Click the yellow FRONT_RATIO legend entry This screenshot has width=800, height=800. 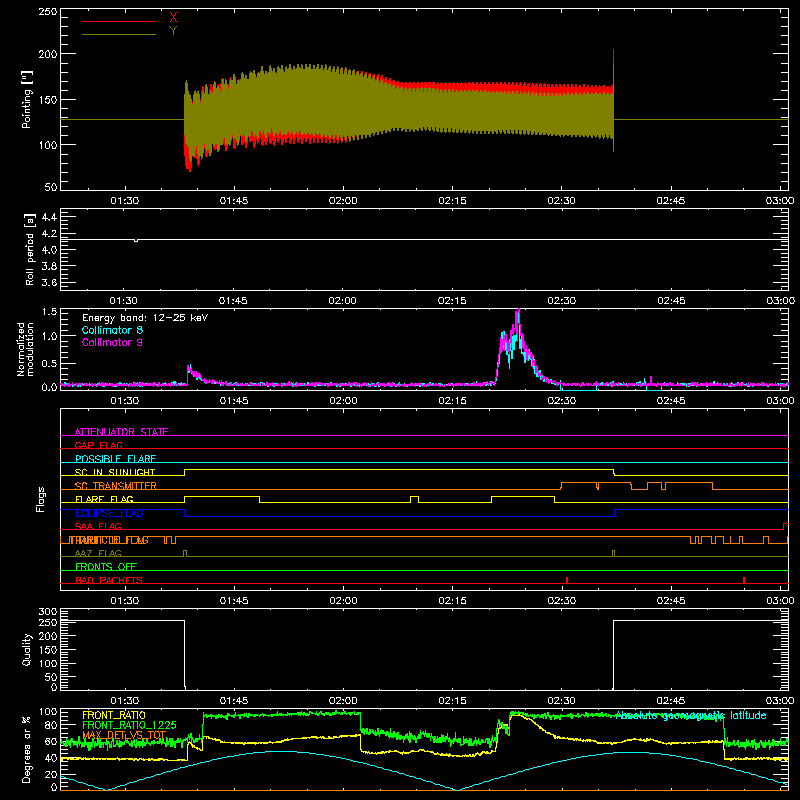[x=114, y=715]
